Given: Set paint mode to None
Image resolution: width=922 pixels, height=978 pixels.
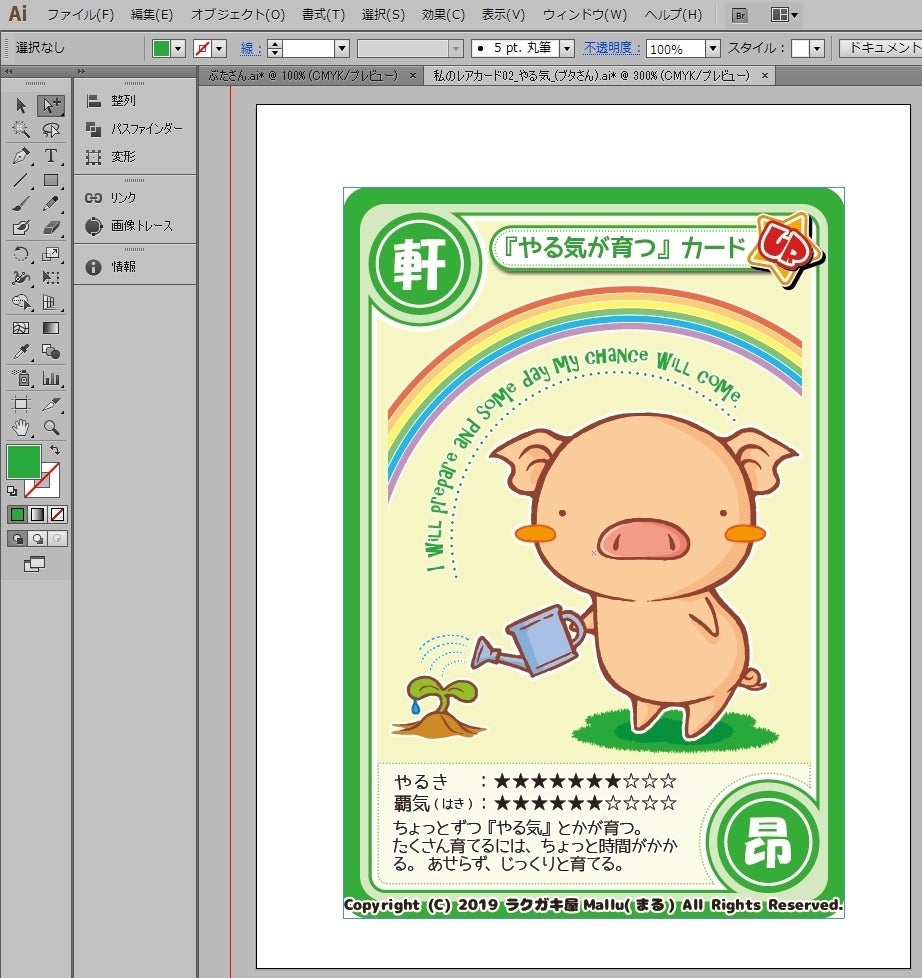Looking at the screenshot, I should (x=57, y=515).
